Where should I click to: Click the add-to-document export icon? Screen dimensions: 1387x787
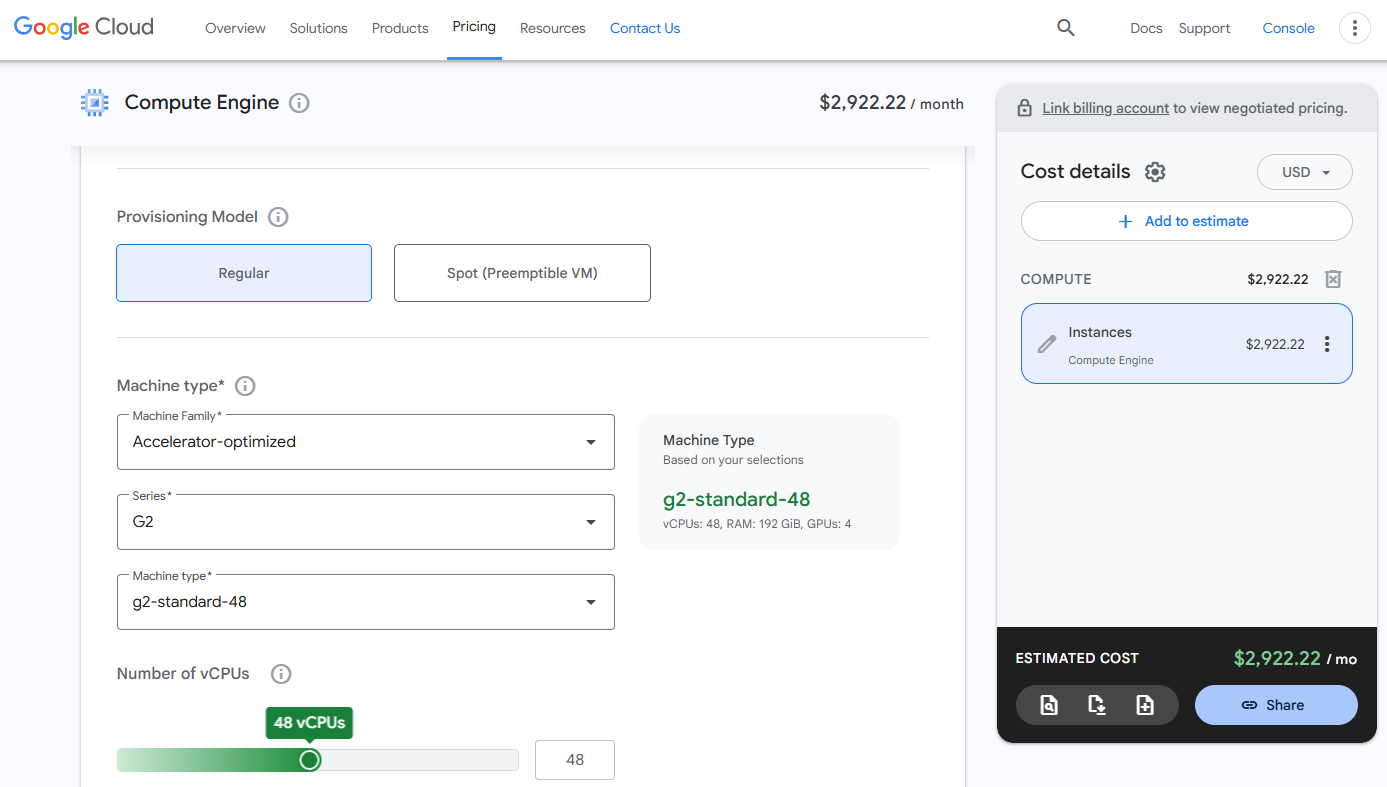pos(1145,705)
